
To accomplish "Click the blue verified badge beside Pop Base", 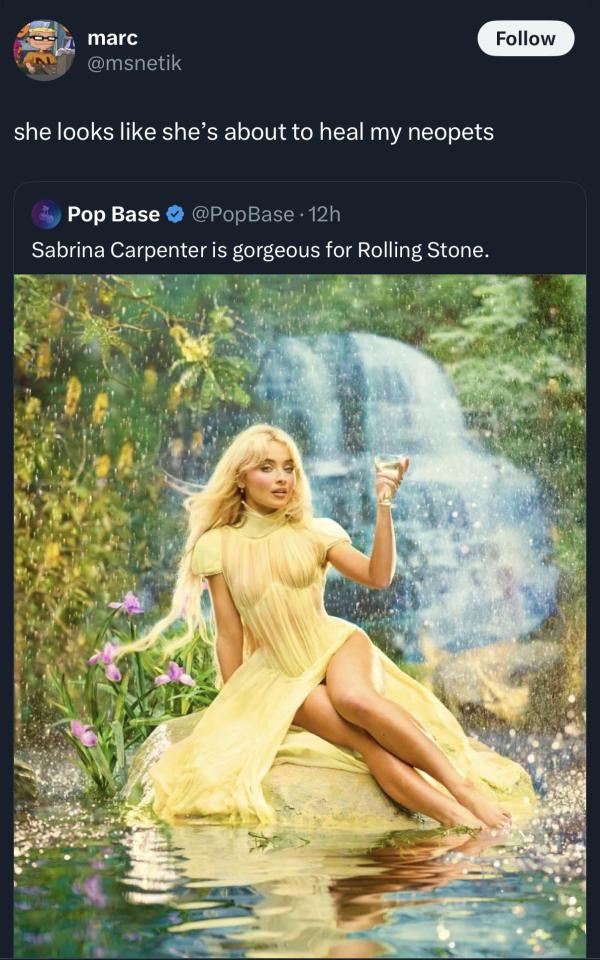I will [x=175, y=214].
